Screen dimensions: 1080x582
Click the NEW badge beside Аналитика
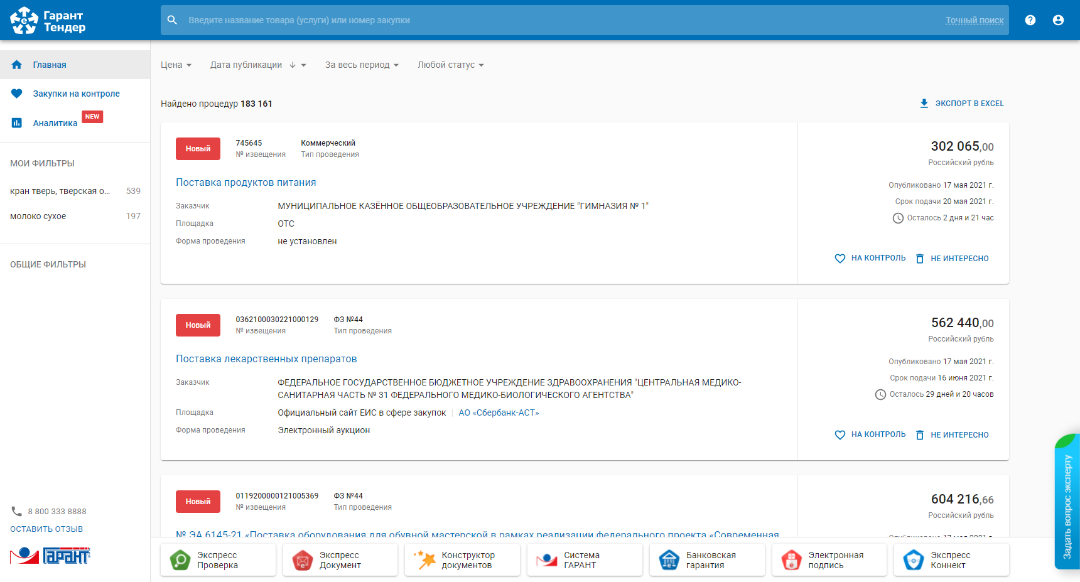click(x=92, y=116)
